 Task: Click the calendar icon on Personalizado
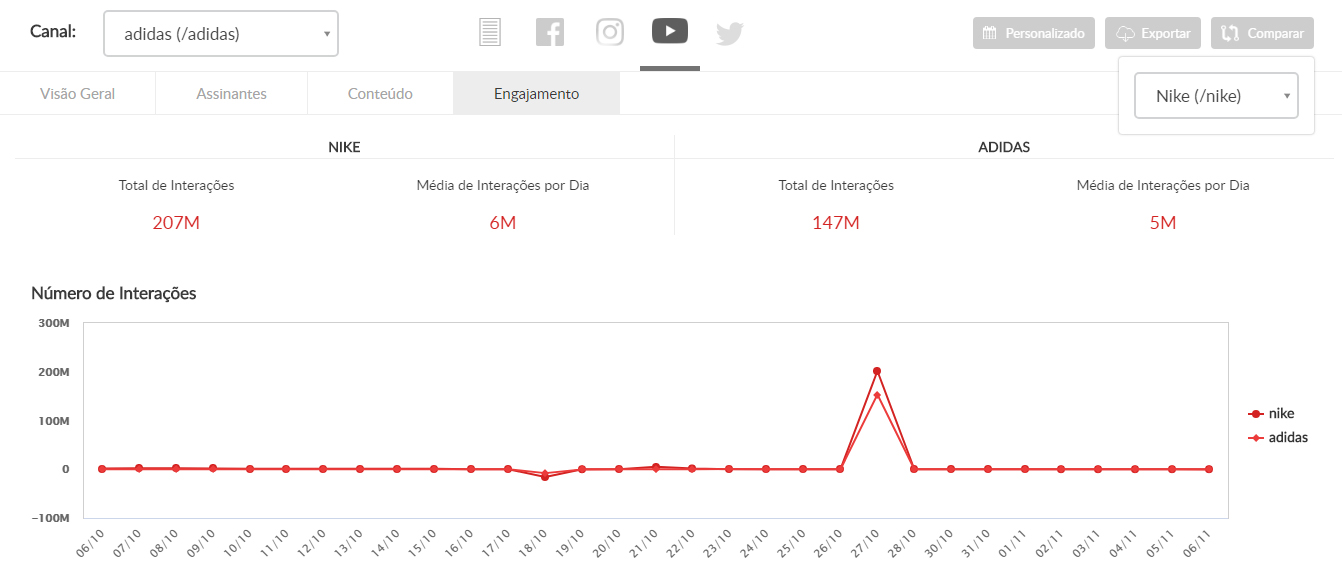tap(989, 33)
